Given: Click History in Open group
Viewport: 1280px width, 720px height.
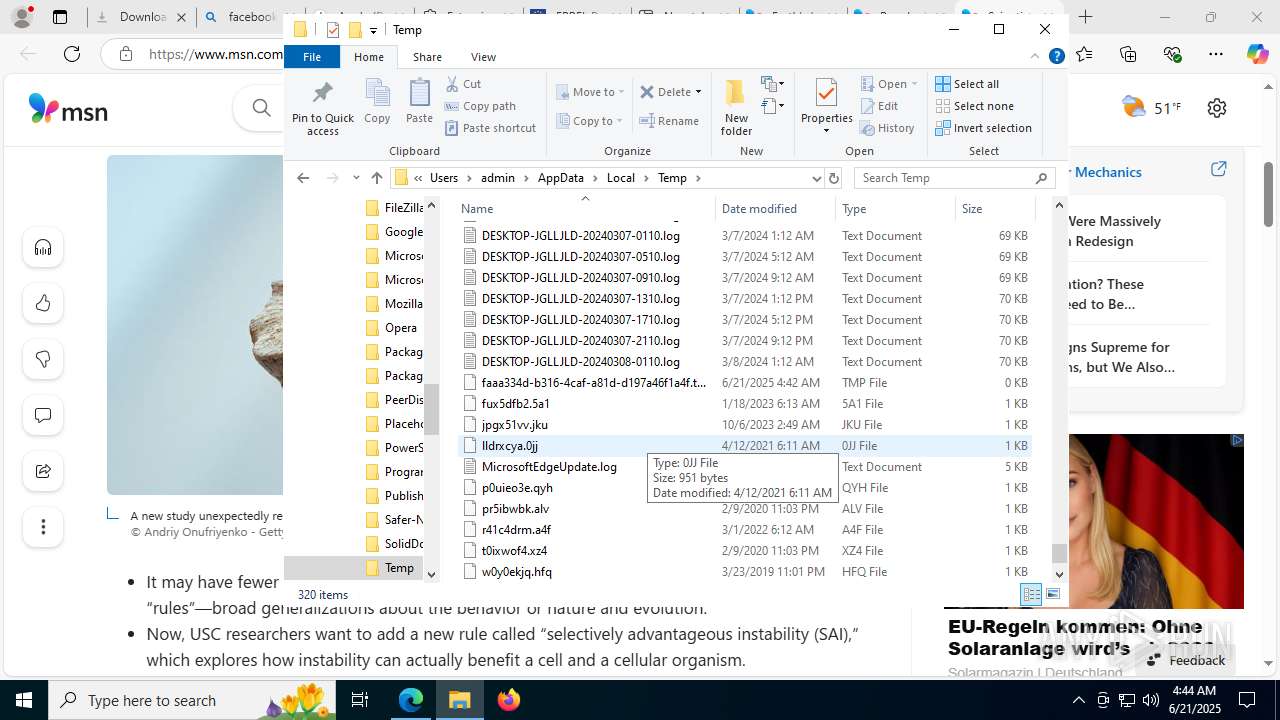Looking at the screenshot, I should (887, 128).
